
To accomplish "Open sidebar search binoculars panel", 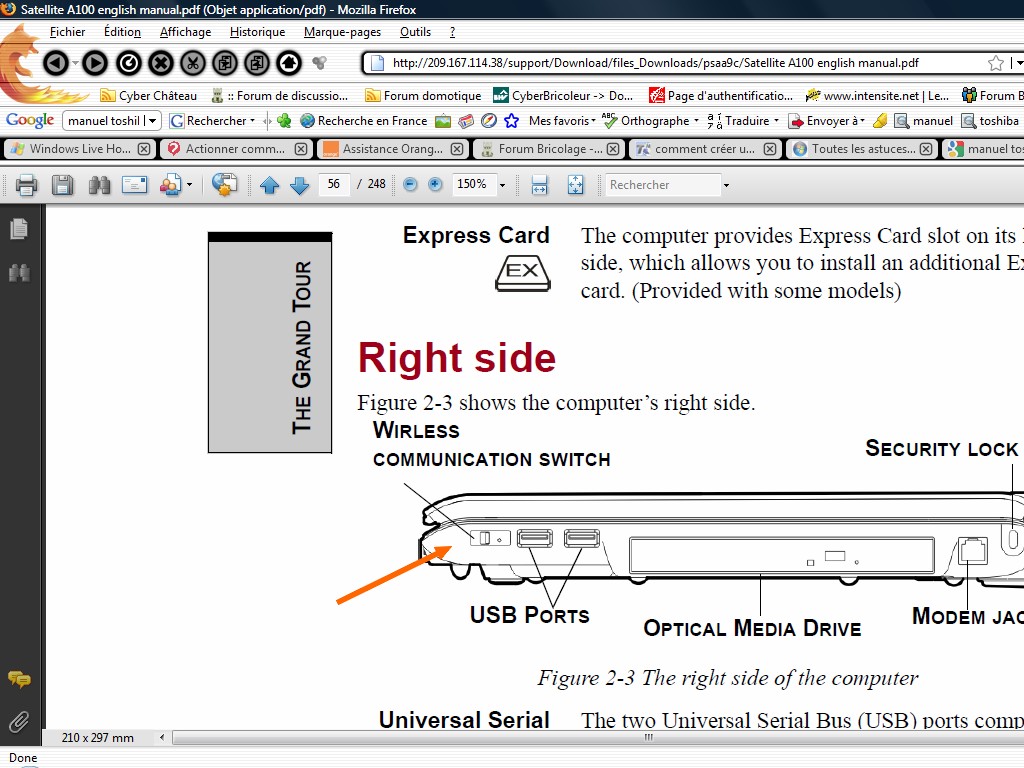I will [x=19, y=272].
